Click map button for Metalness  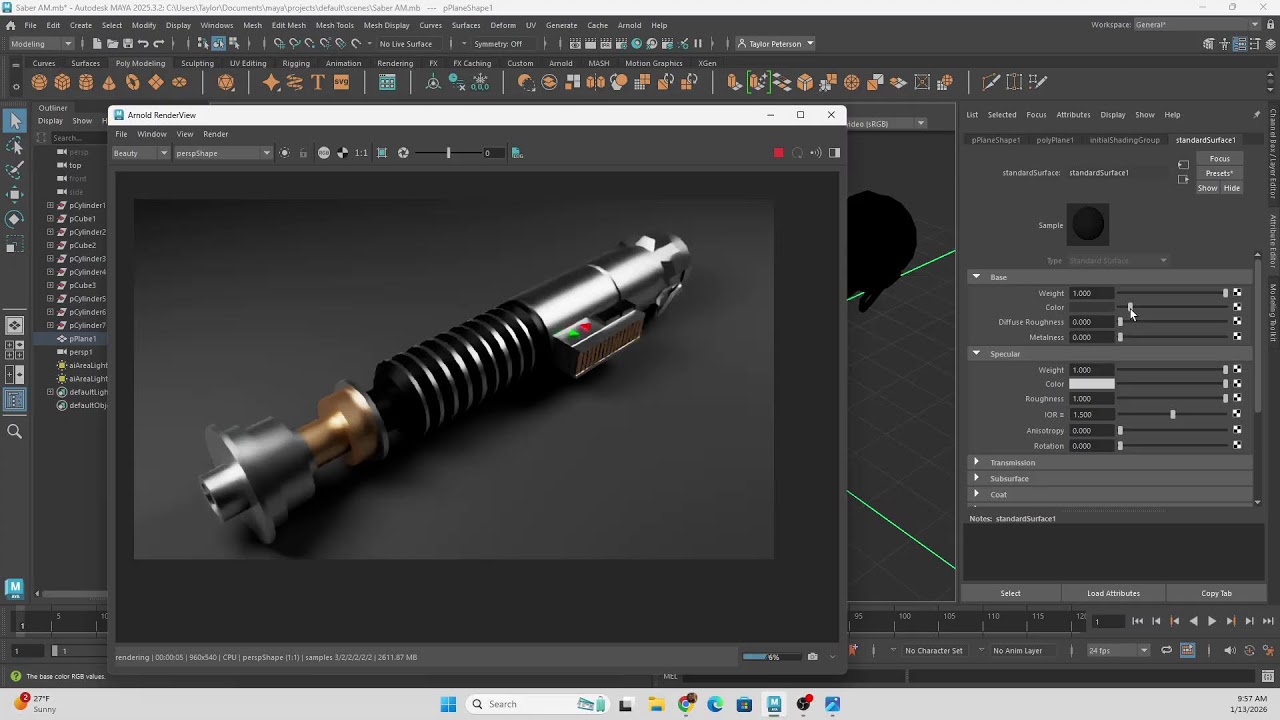point(1237,337)
